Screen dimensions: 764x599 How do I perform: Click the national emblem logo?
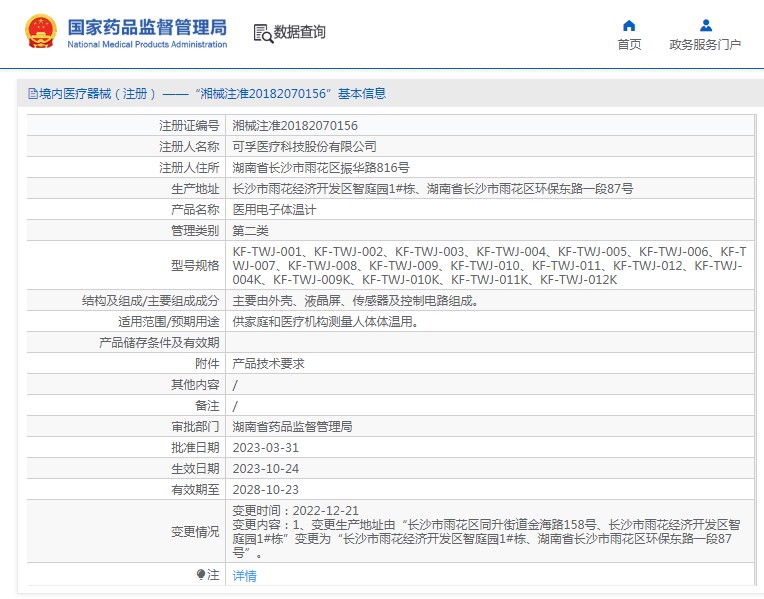coord(41,32)
